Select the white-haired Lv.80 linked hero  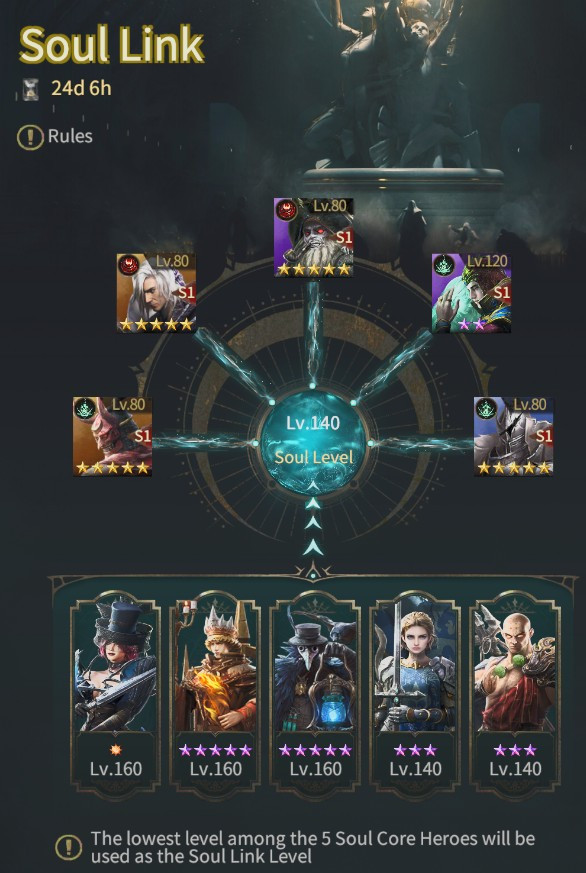pos(156,293)
